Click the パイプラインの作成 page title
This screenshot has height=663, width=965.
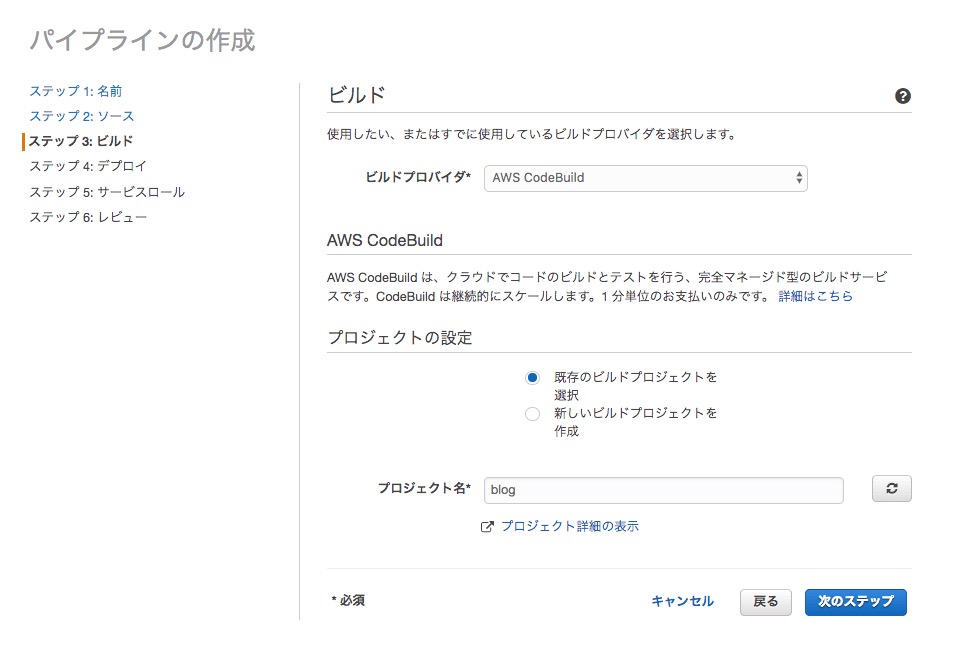142,40
